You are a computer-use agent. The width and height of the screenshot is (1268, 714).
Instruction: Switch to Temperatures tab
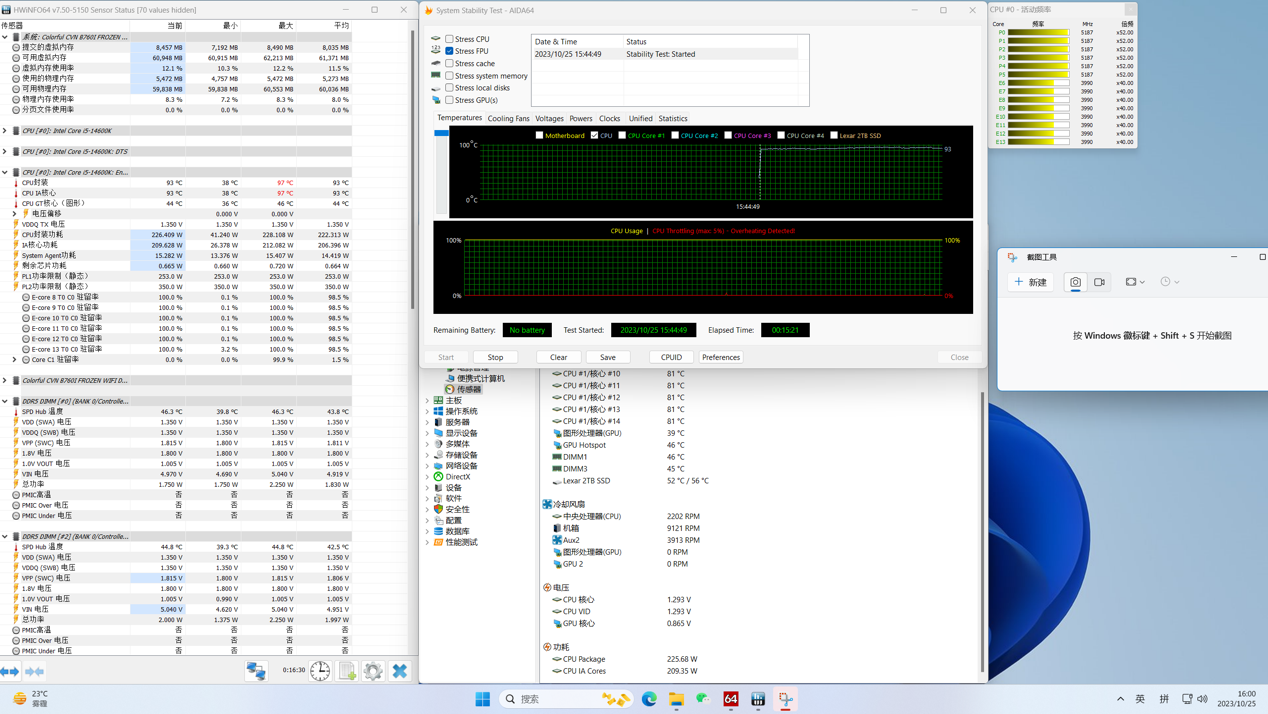459,118
